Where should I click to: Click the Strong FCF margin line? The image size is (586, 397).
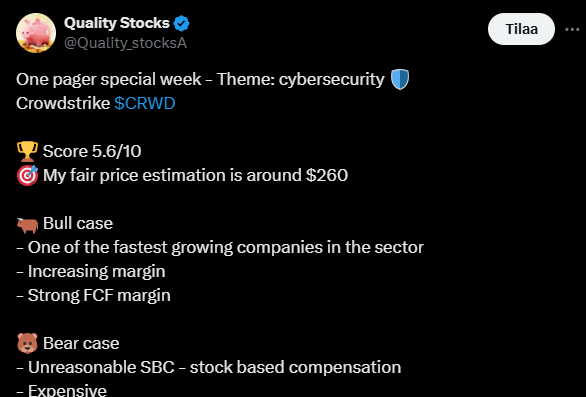[x=93, y=295]
